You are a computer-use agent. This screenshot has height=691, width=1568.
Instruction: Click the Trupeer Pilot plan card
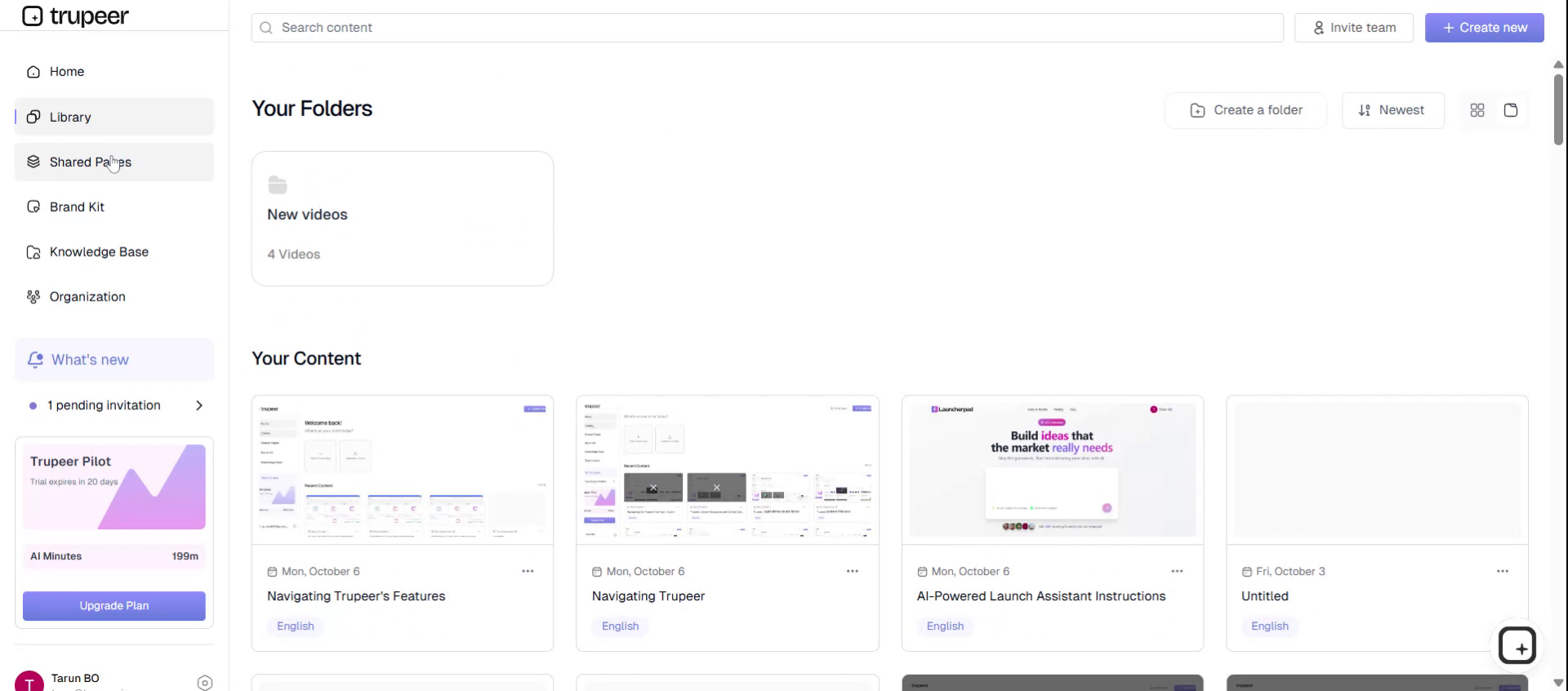[114, 487]
